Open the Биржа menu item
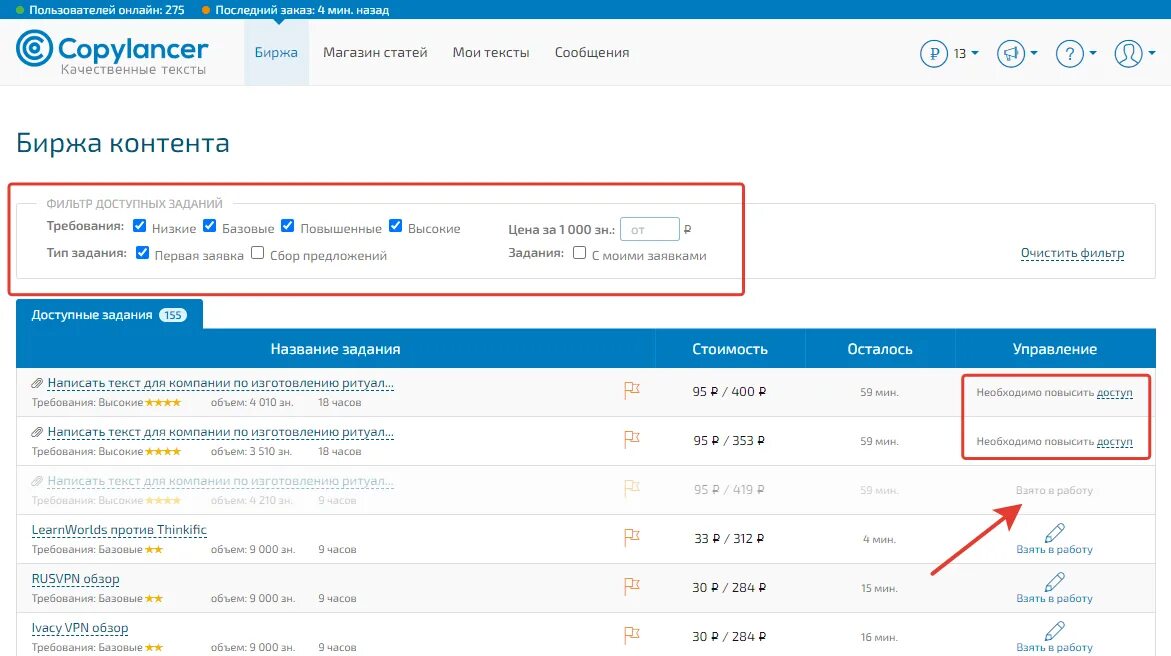This screenshot has height=656, width=1171. [x=276, y=52]
